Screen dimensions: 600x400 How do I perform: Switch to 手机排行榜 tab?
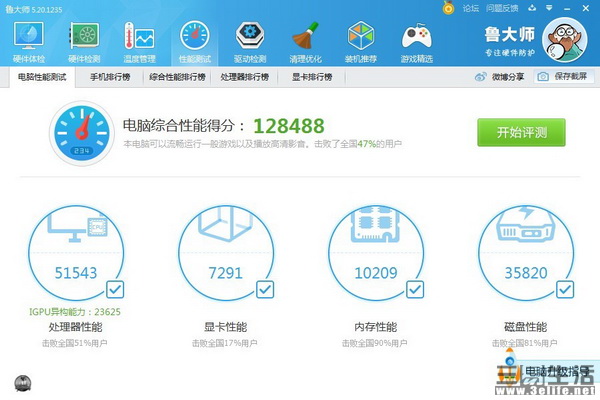(110, 77)
